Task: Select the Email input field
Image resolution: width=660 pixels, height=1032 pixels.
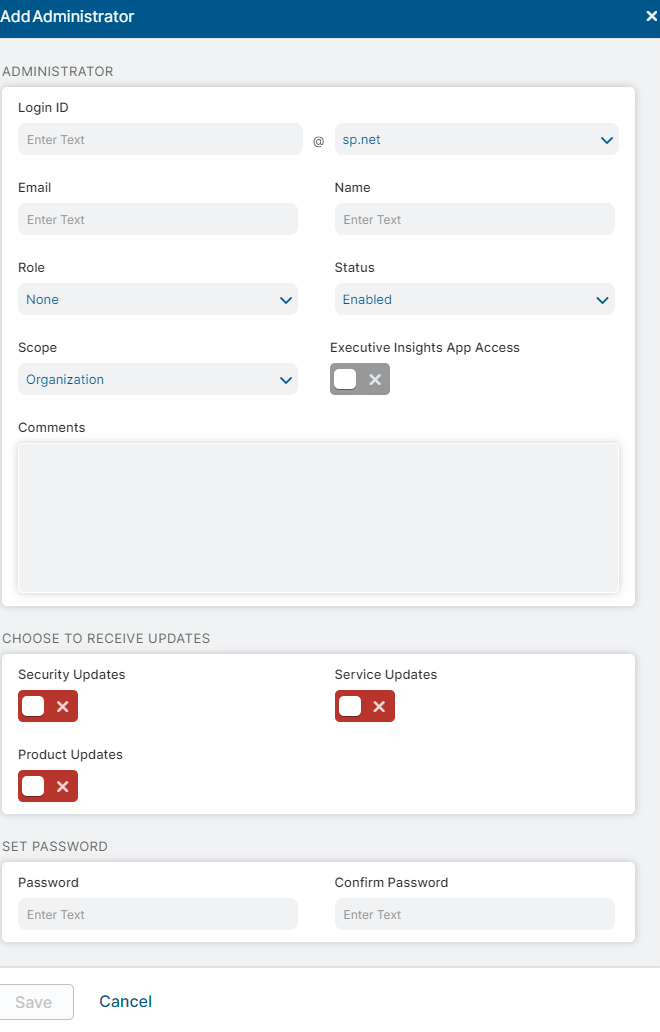Action: (x=157, y=219)
